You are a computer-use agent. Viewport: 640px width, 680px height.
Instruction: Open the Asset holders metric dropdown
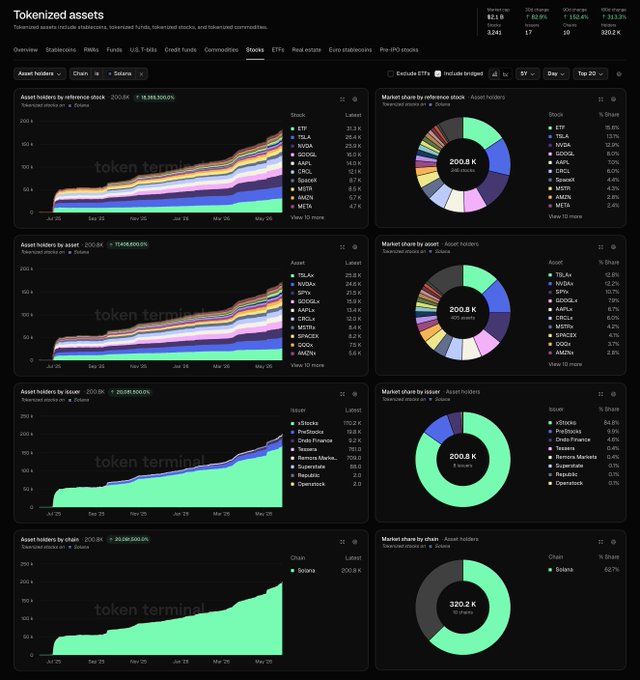tap(40, 74)
